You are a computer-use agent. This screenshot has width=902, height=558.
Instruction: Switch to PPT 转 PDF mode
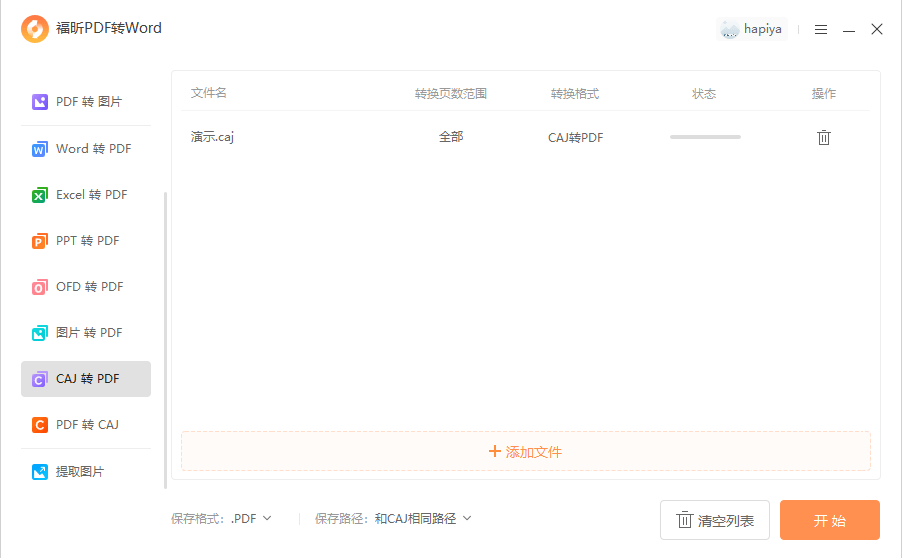[86, 241]
